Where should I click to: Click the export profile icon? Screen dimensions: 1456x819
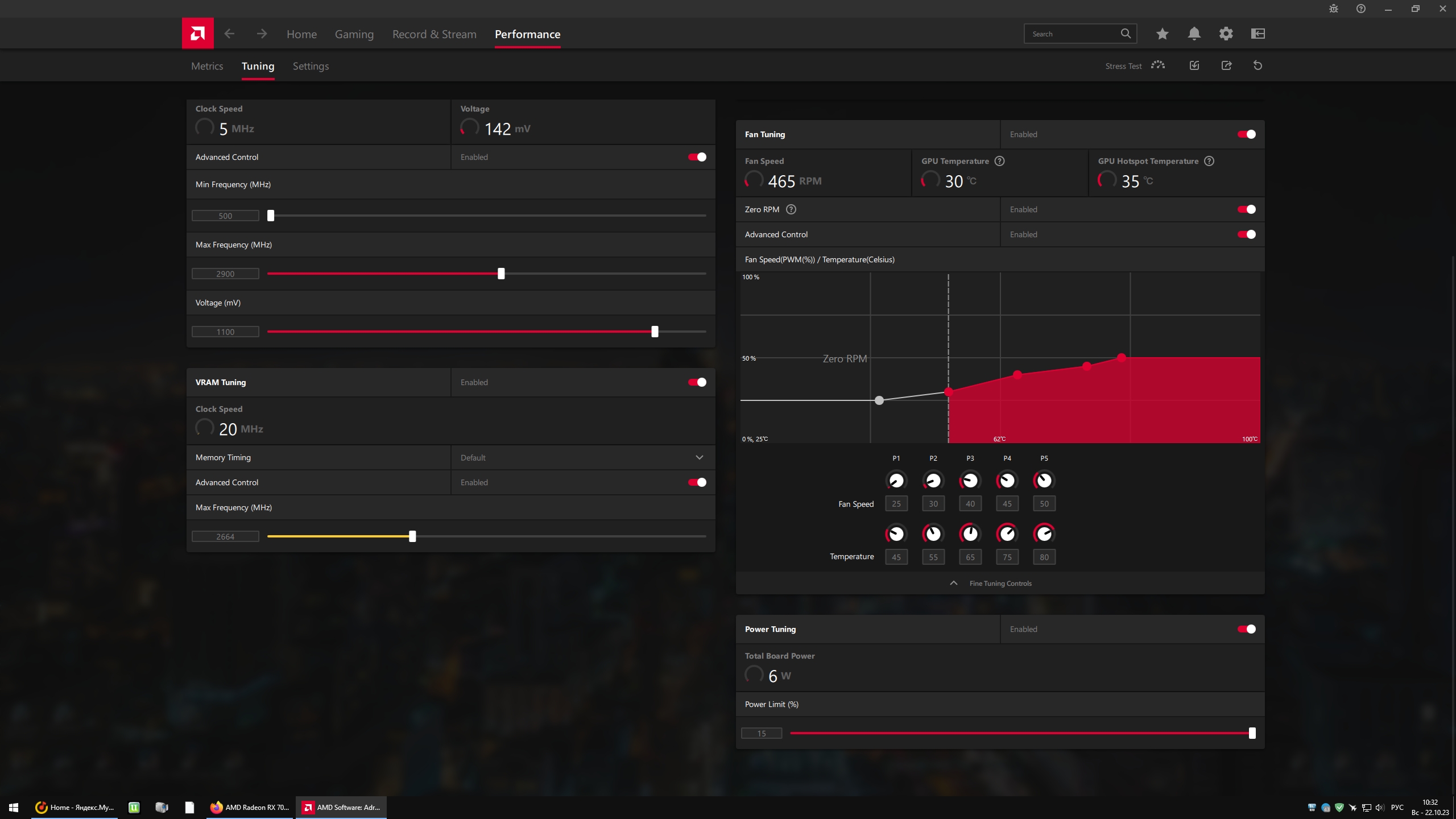[1226, 65]
